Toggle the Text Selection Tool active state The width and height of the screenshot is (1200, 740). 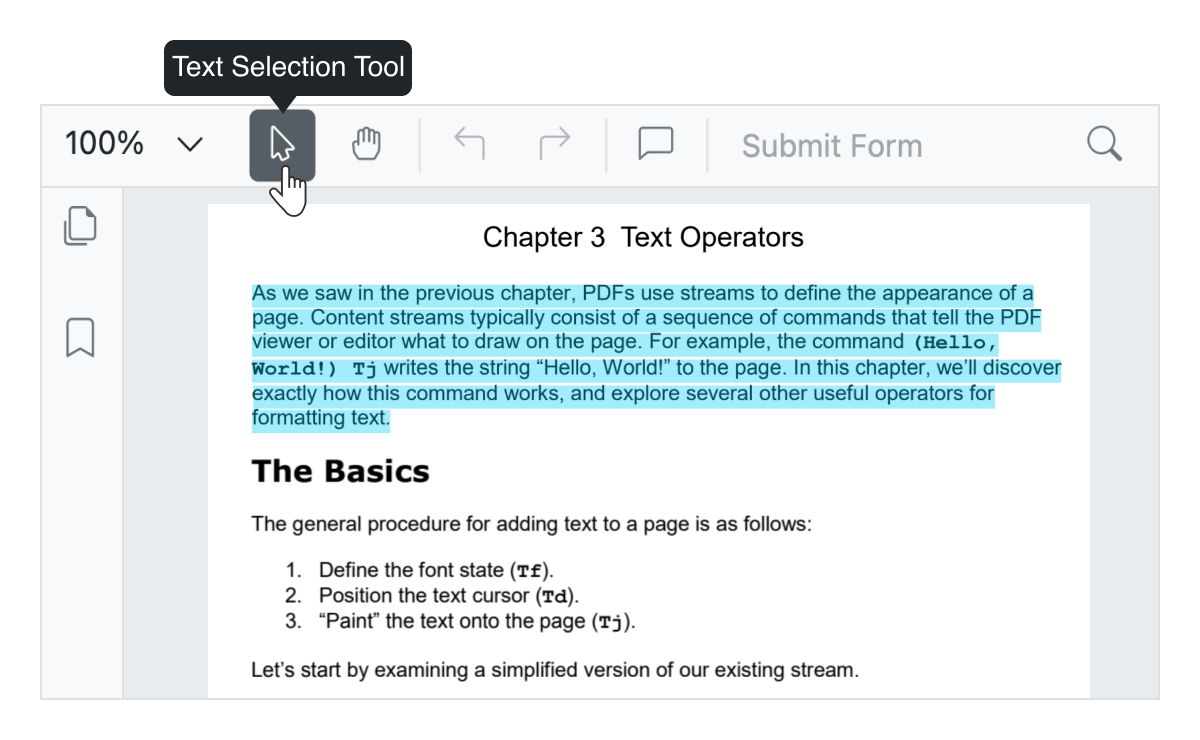[x=284, y=143]
